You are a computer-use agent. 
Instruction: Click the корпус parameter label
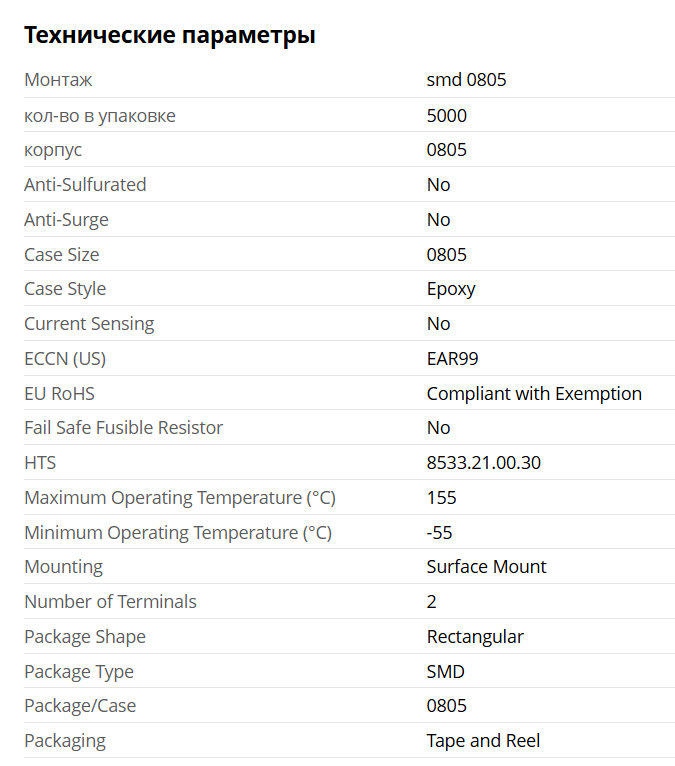53,150
